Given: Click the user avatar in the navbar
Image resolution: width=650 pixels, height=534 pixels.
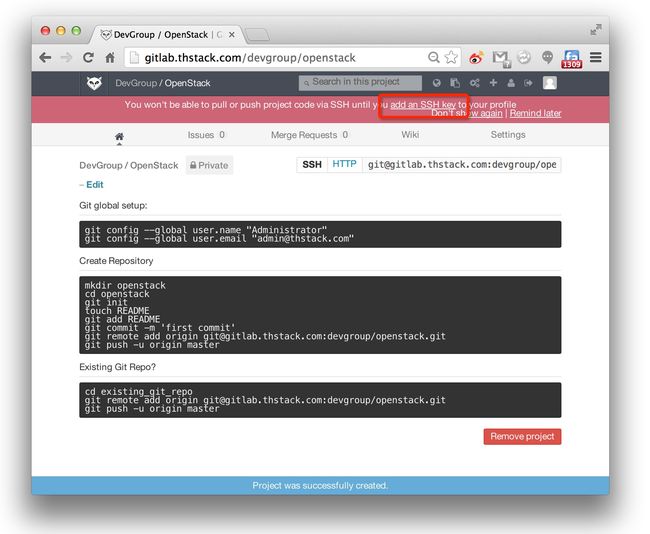Looking at the screenshot, I should (x=550, y=83).
